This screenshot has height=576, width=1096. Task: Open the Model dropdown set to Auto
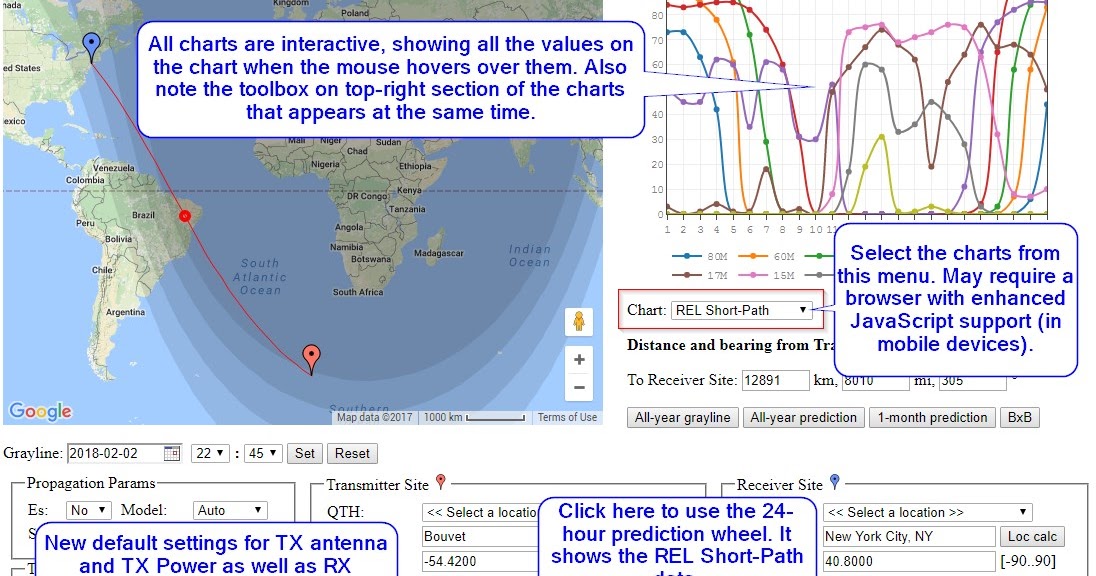[x=230, y=509]
